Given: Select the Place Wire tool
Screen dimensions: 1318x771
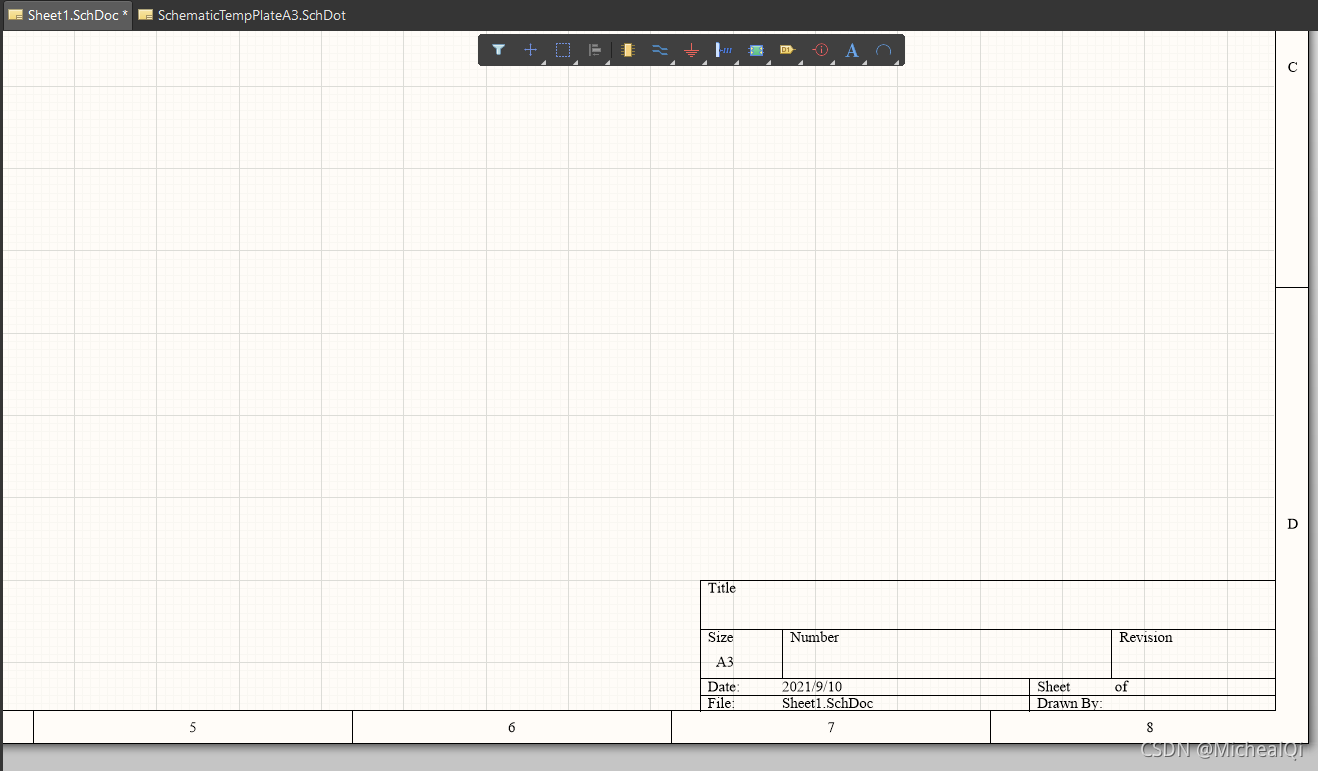Looking at the screenshot, I should 659,50.
